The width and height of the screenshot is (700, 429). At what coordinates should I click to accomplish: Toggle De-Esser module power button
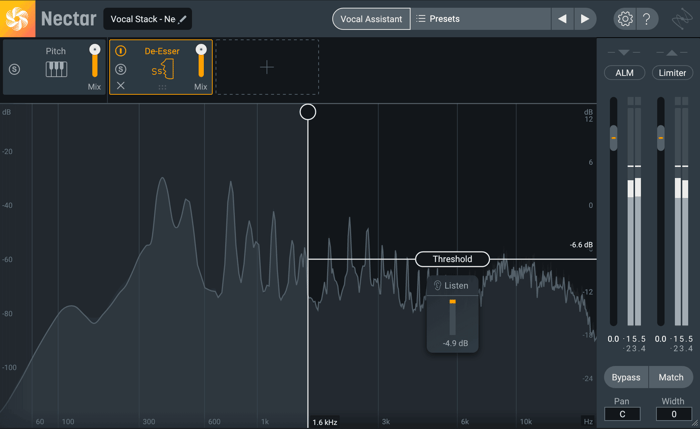pyautogui.click(x=121, y=51)
